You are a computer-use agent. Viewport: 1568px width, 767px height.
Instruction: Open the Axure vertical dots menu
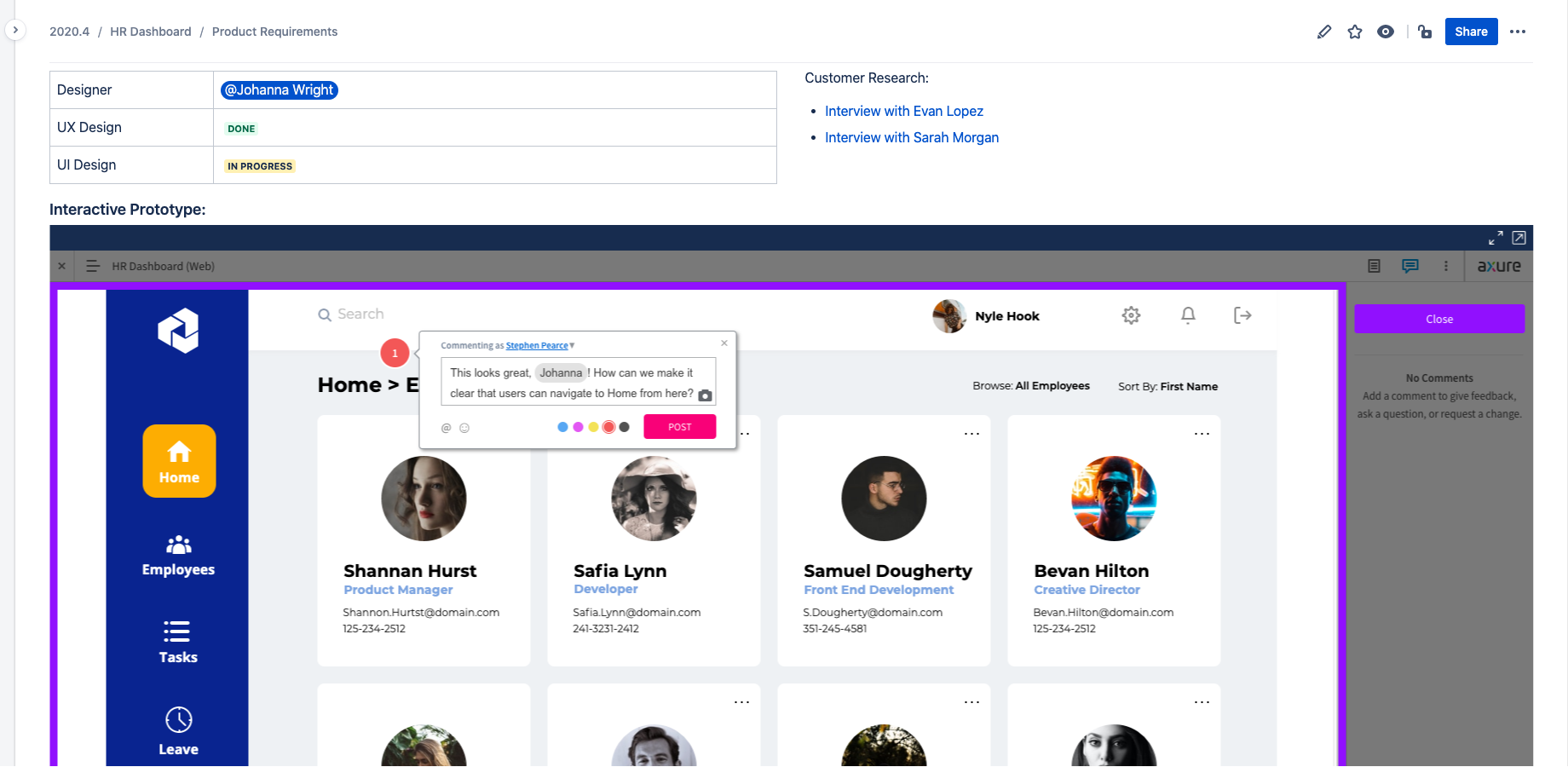click(1446, 266)
